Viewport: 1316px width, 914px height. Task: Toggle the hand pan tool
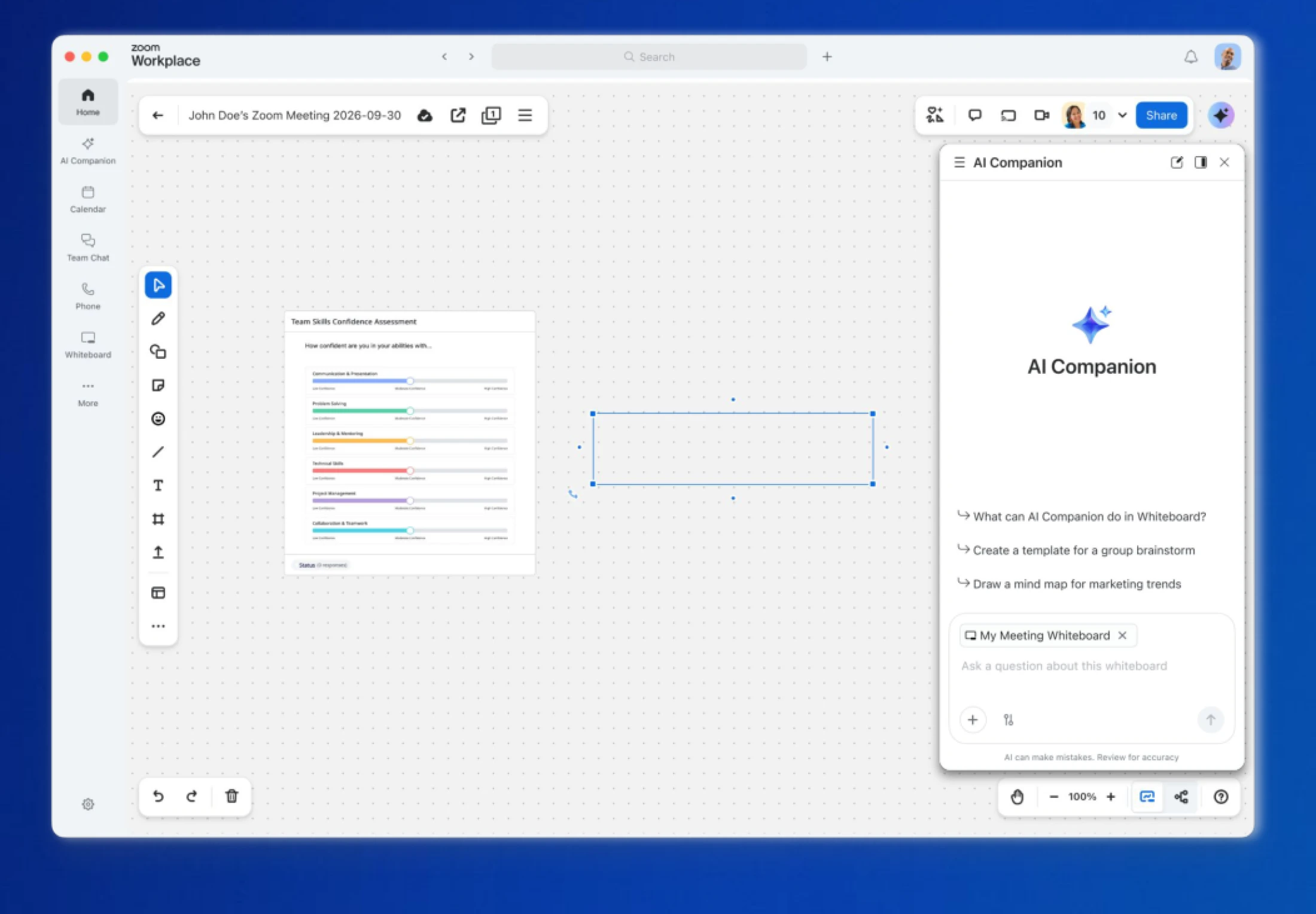click(x=1017, y=796)
